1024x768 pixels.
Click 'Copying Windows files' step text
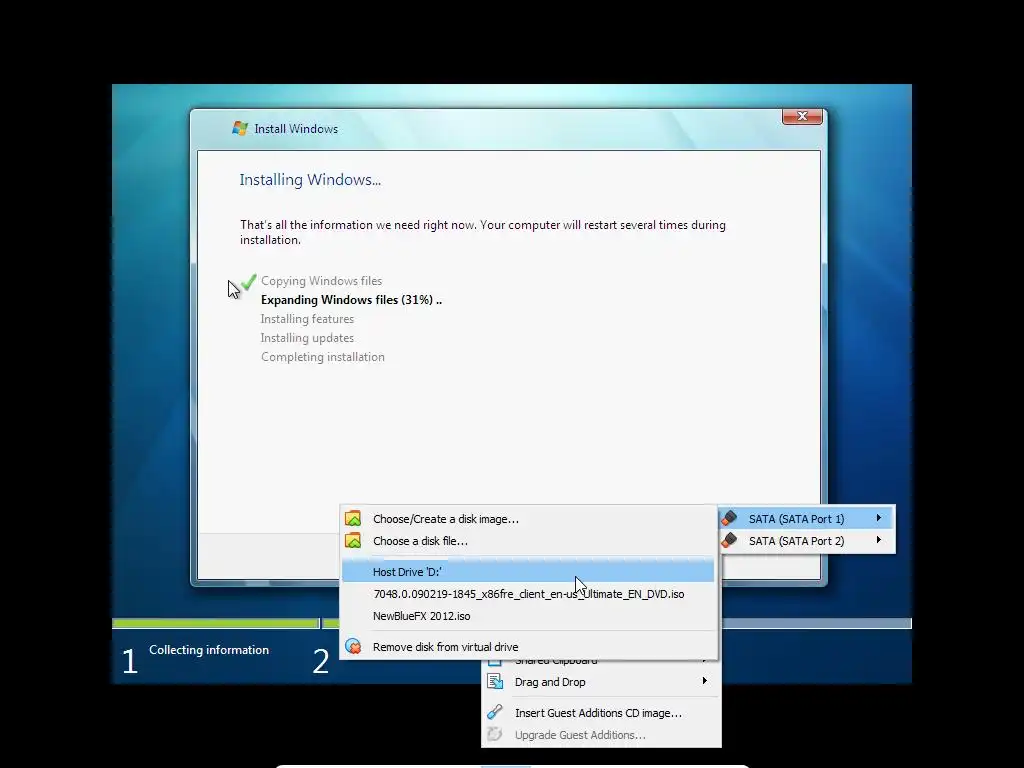click(x=321, y=281)
